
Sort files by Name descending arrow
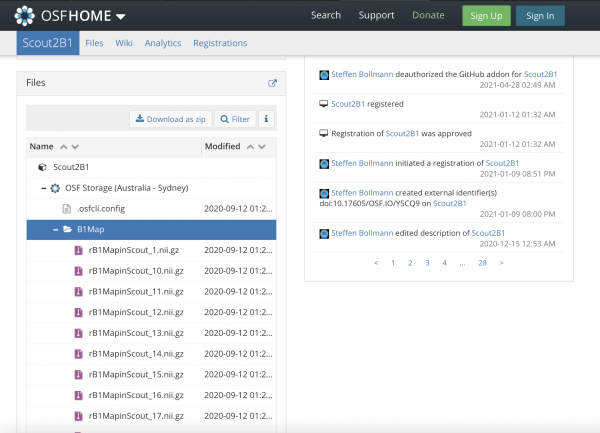coord(76,146)
